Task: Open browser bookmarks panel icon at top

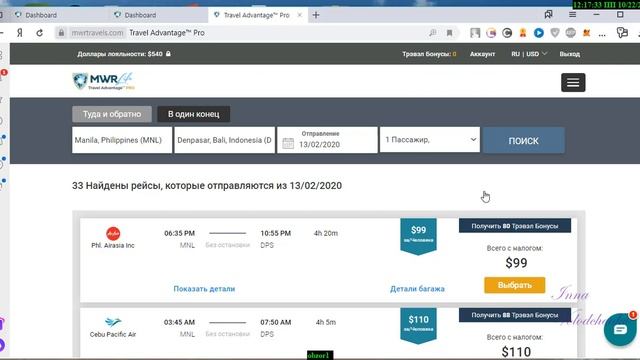Action: pyautogui.click(x=549, y=15)
